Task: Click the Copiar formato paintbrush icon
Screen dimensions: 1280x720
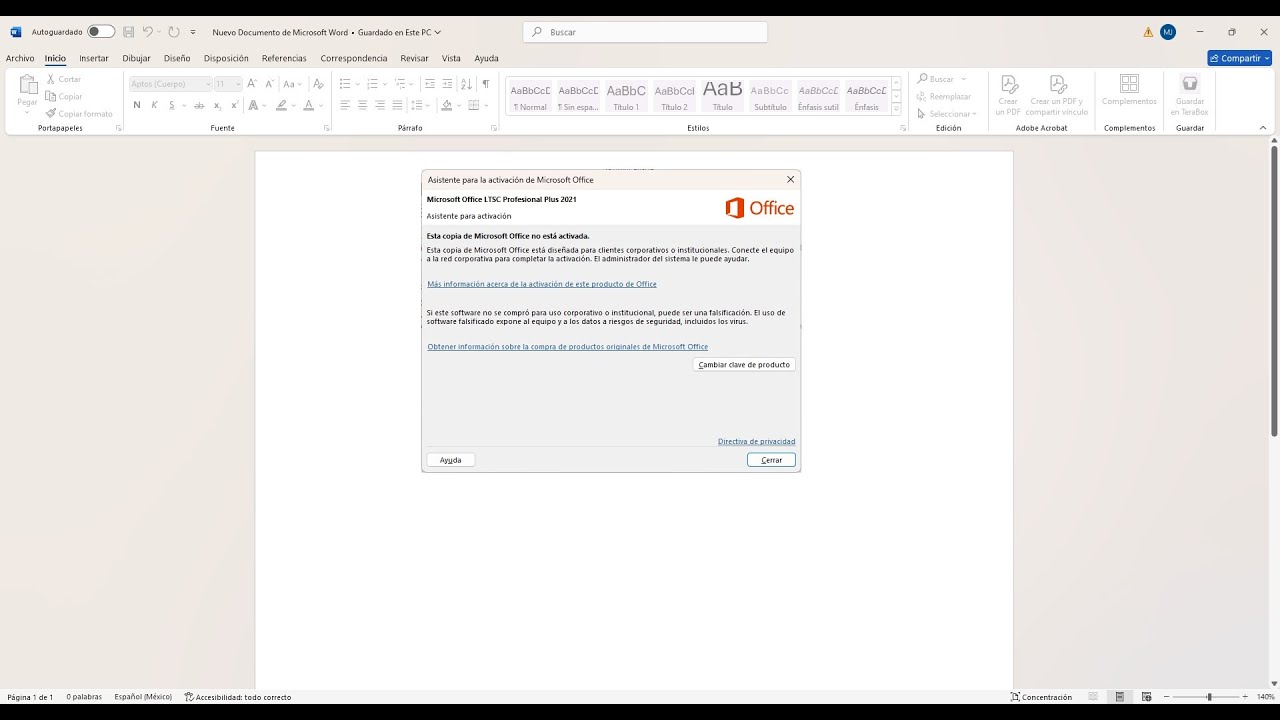Action: click(x=51, y=113)
